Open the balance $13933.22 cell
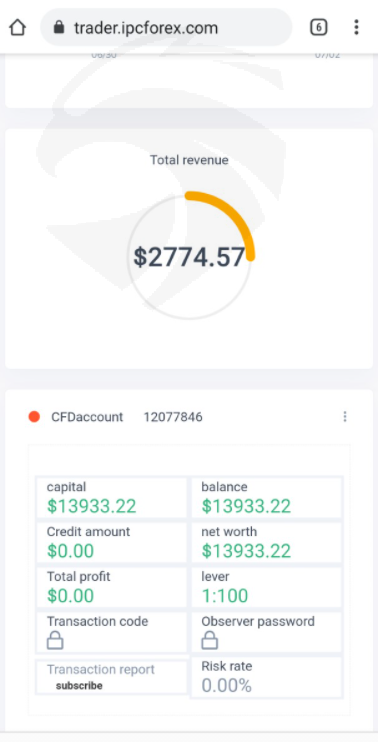 pyautogui.click(x=266, y=498)
